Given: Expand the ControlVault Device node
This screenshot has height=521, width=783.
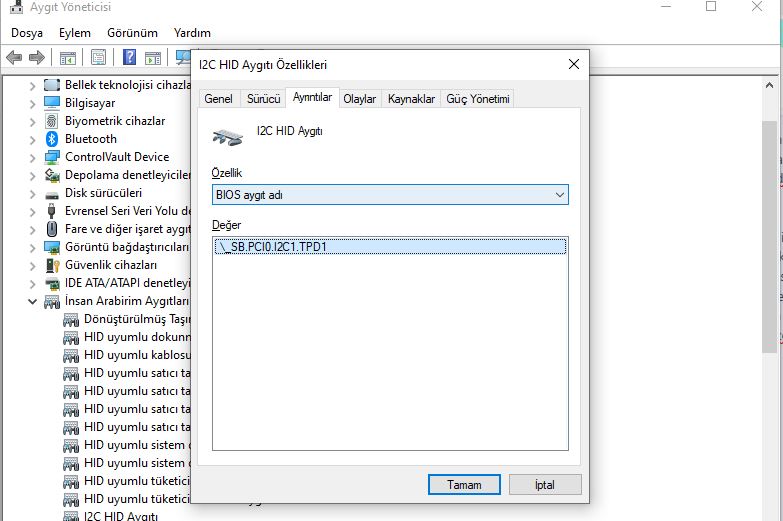Looking at the screenshot, I should tap(32, 158).
